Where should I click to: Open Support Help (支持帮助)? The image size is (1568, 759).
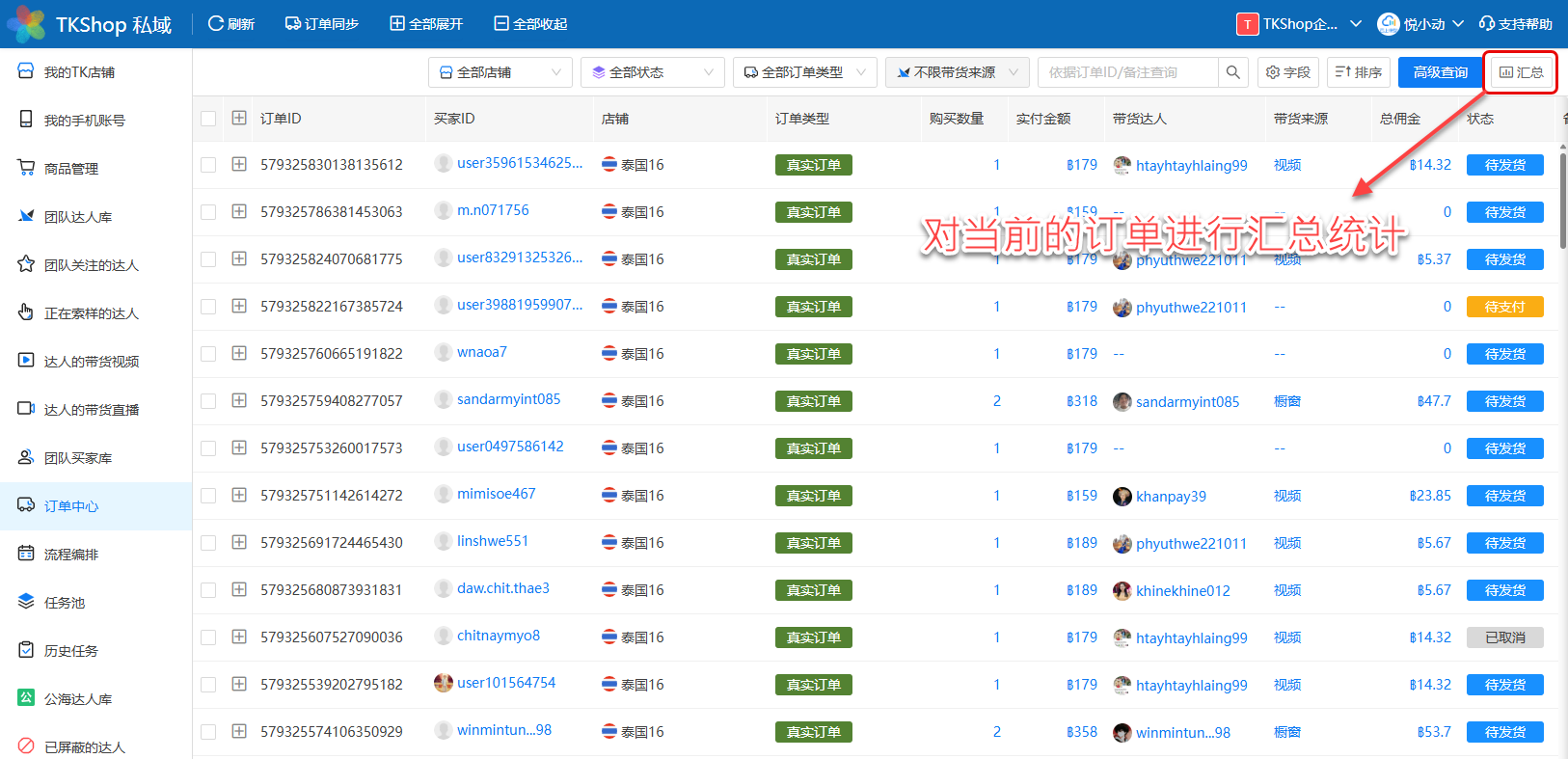tap(1515, 23)
